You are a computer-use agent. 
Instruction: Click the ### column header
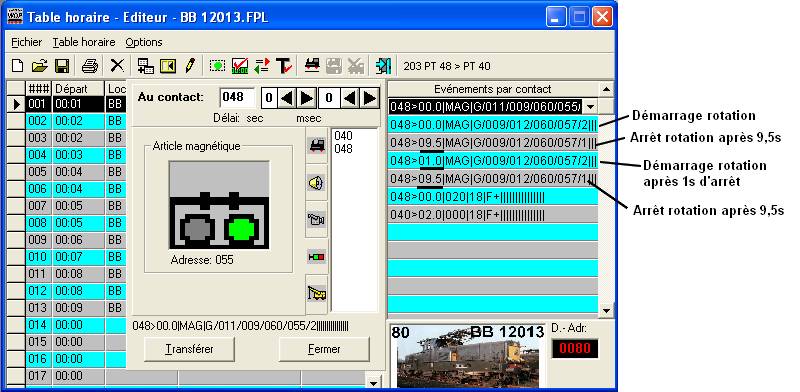[x=38, y=88]
